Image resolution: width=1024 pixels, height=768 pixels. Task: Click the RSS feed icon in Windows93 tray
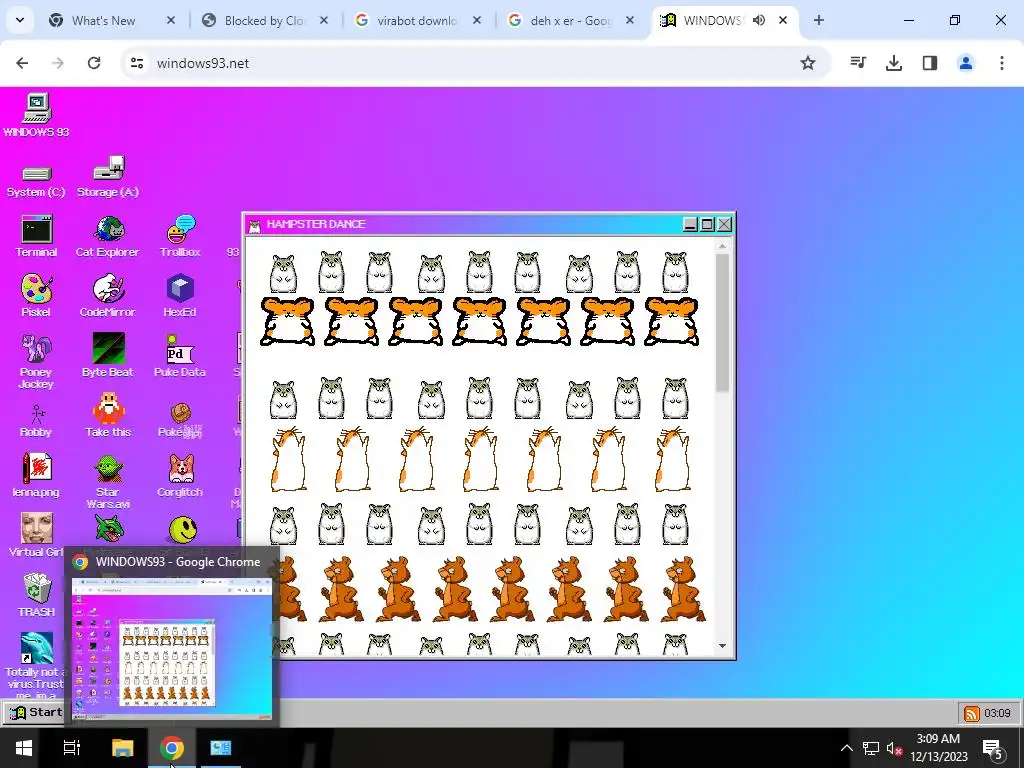972,713
